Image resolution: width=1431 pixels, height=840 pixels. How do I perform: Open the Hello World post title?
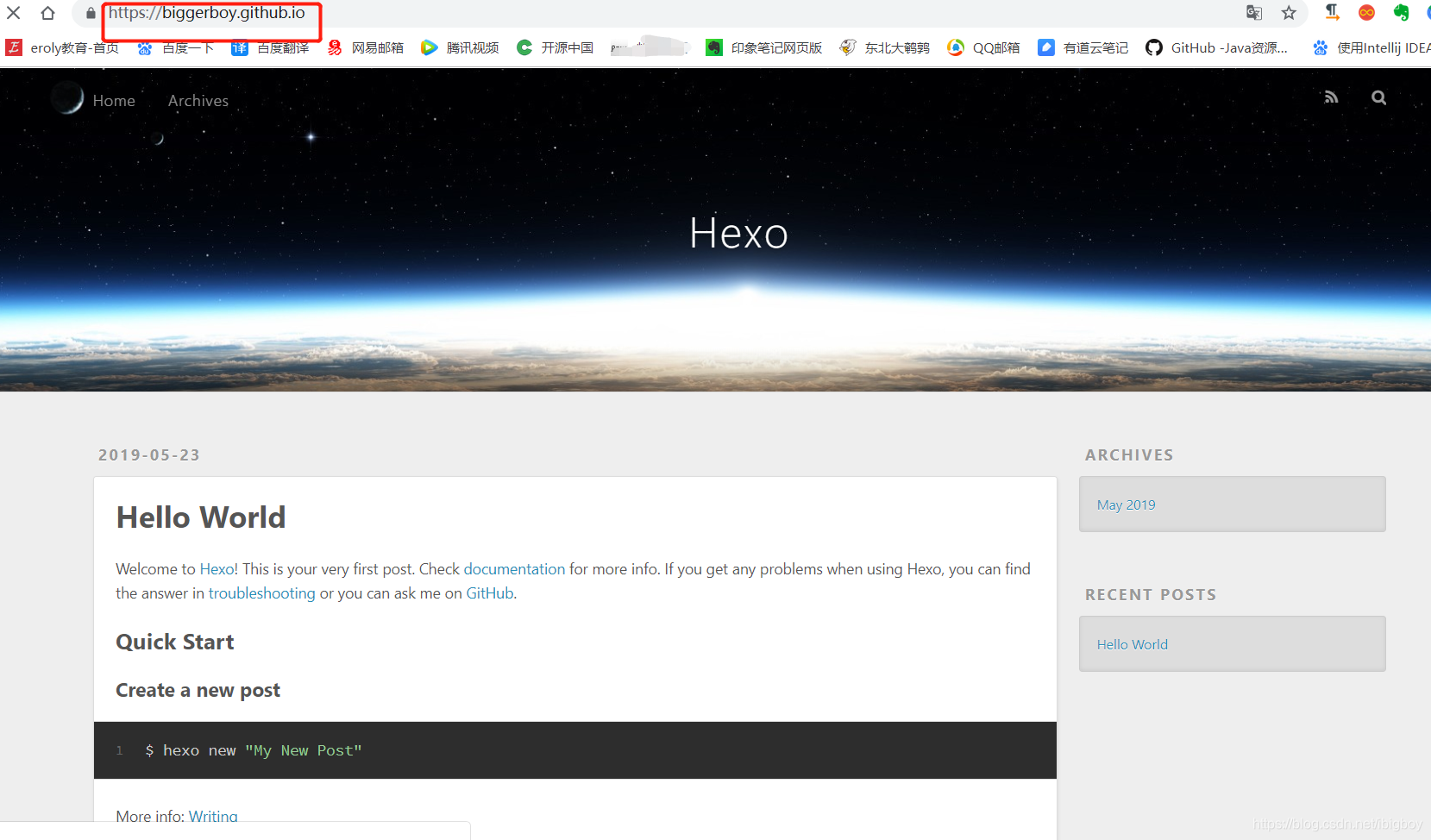201,517
